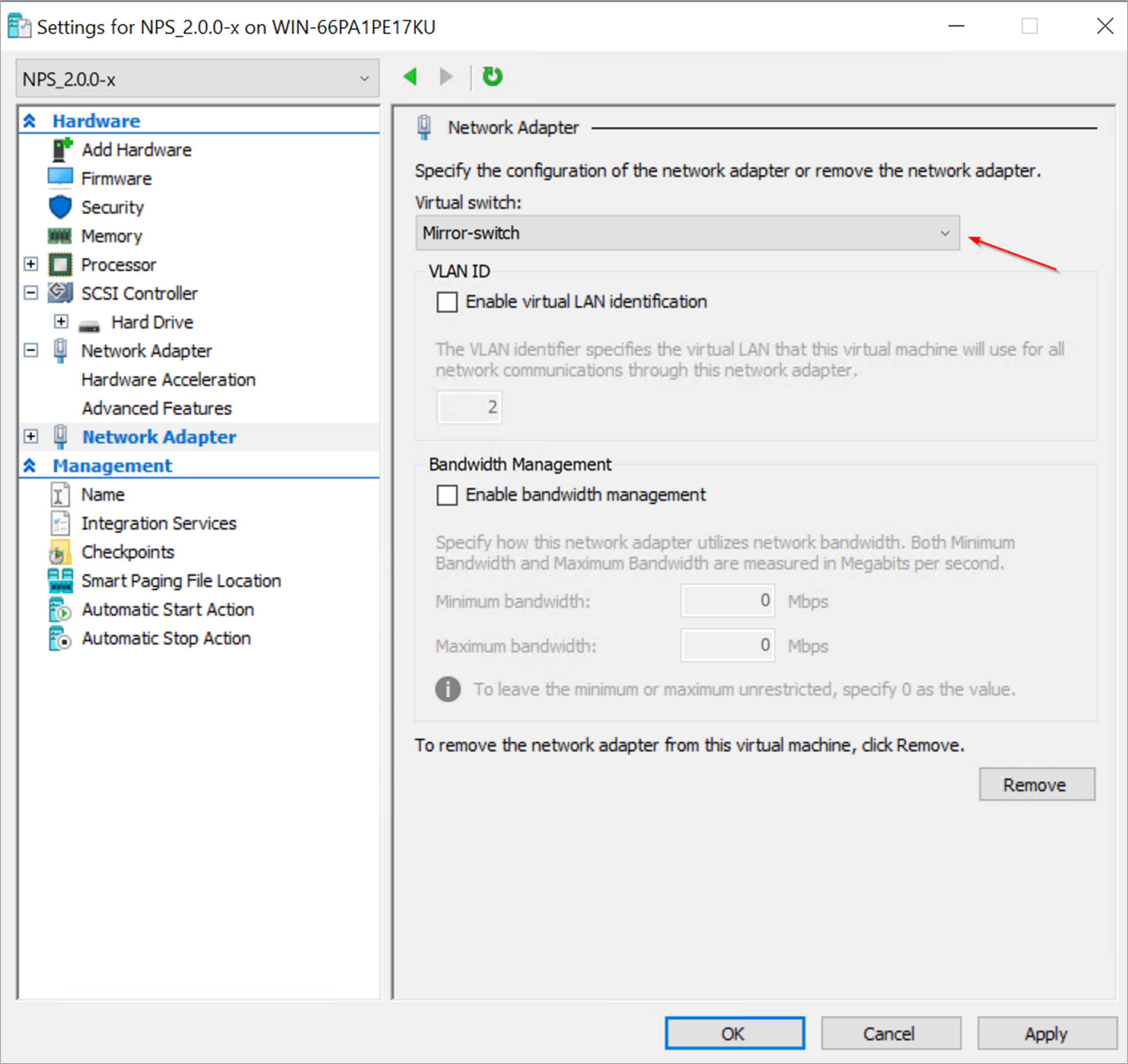
Task: Click the Remove button
Action: click(1036, 784)
